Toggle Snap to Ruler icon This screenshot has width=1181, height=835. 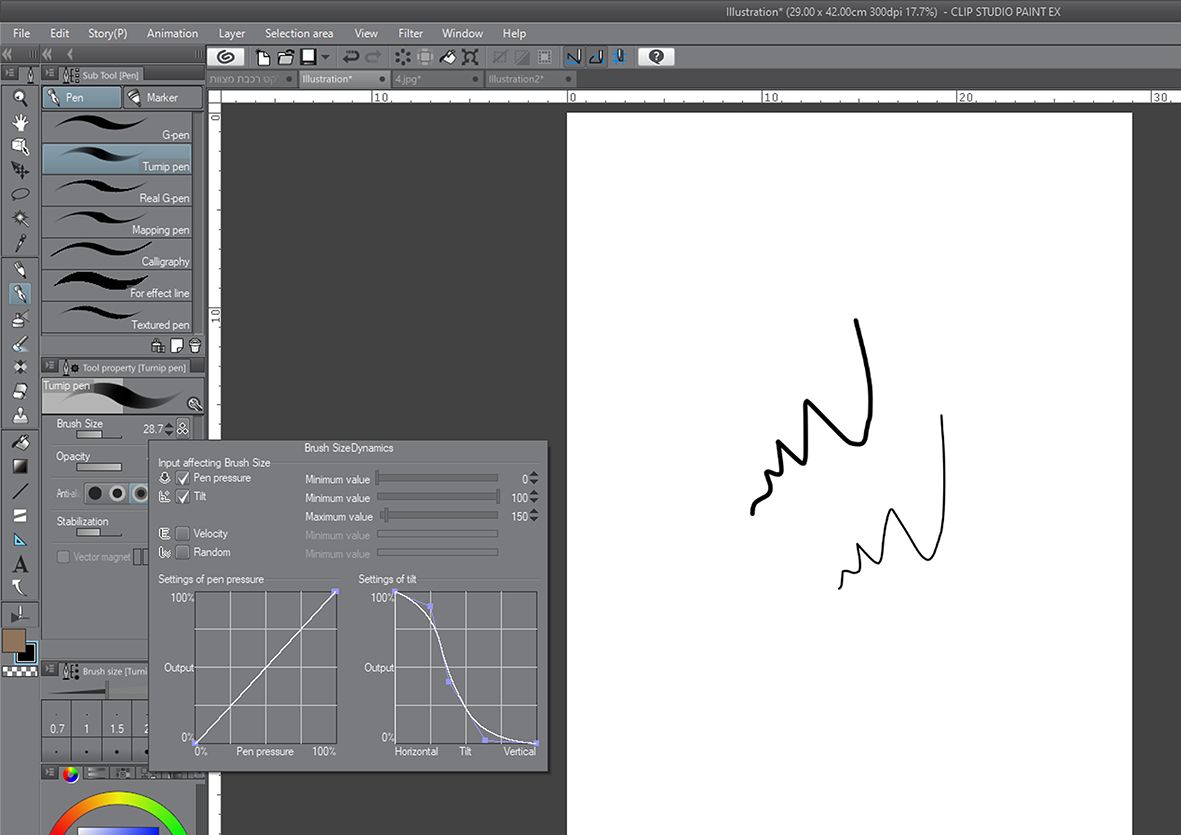coord(574,57)
